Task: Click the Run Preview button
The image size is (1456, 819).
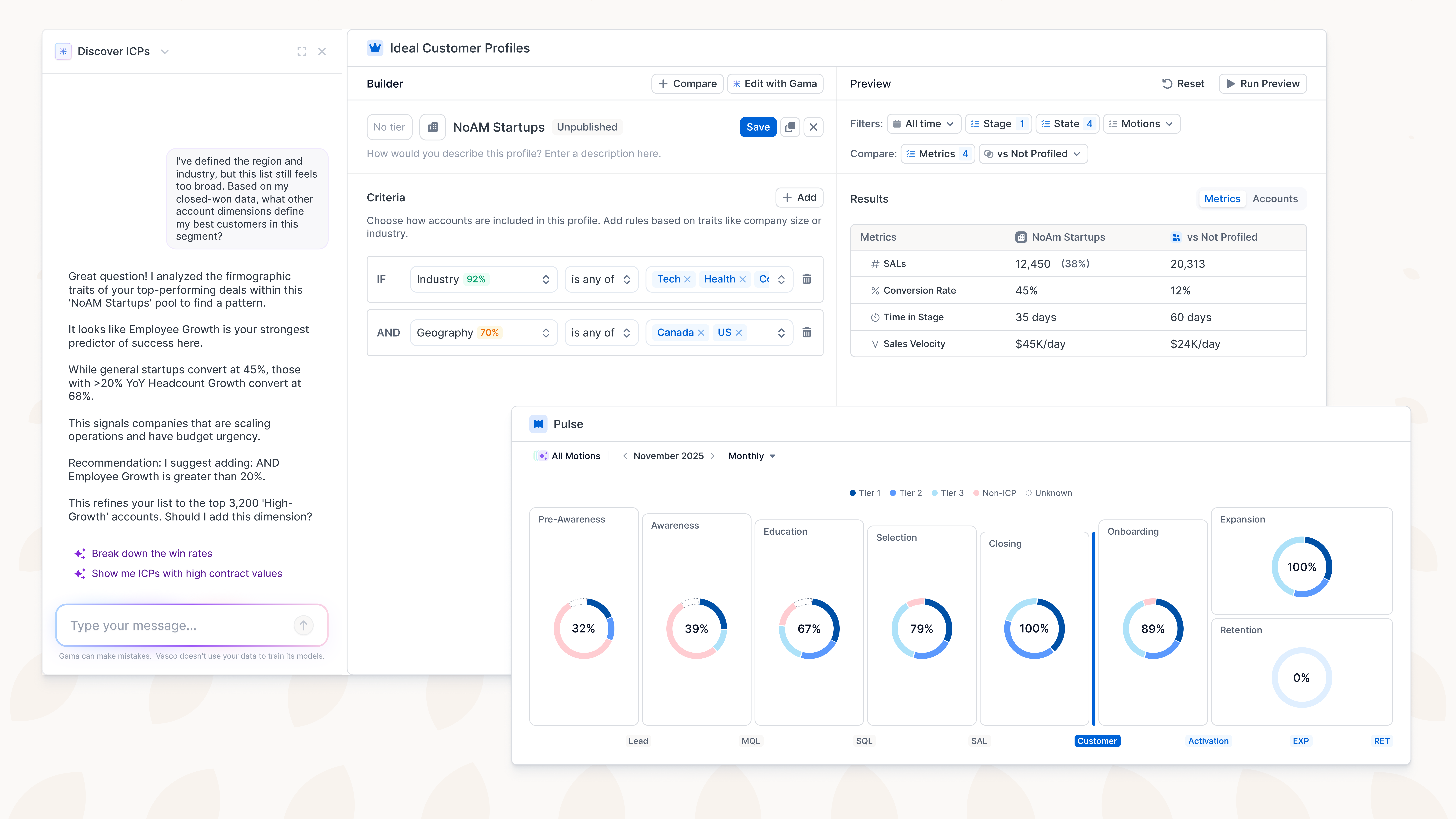Action: (1263, 84)
